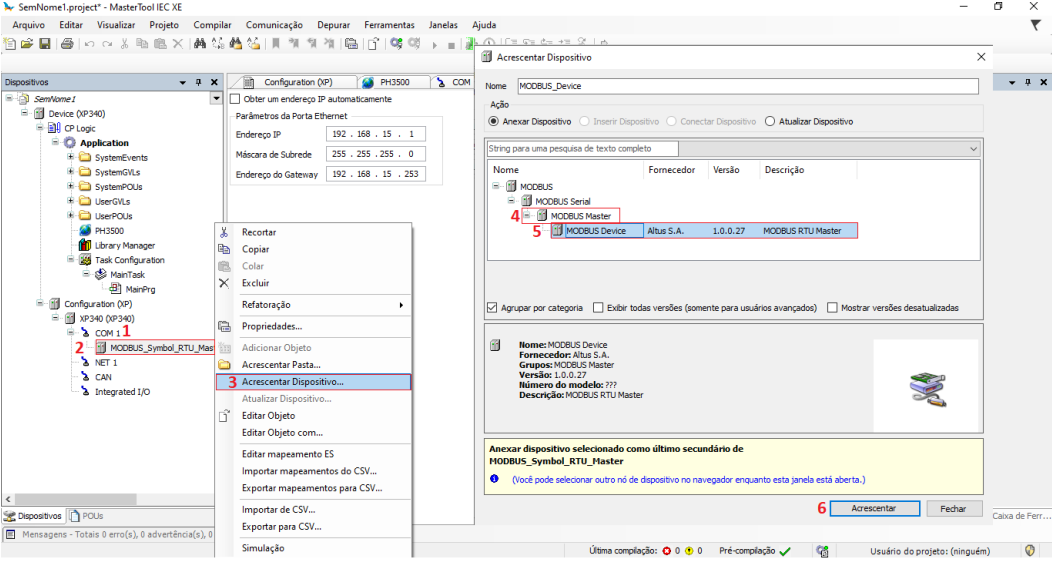Click the Print toolbar icon

pos(67,44)
